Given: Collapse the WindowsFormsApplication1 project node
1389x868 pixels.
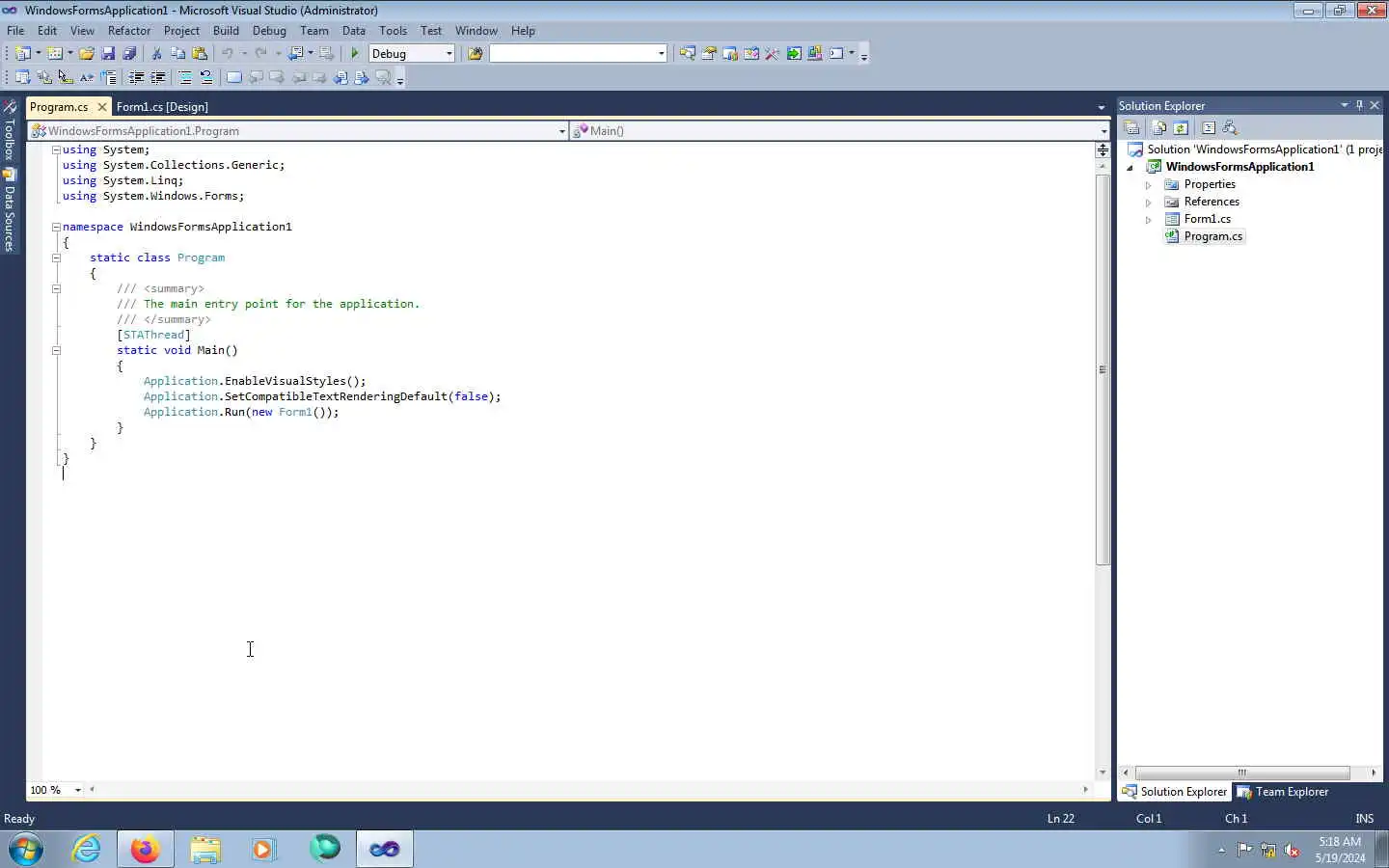Looking at the screenshot, I should 1130,168.
